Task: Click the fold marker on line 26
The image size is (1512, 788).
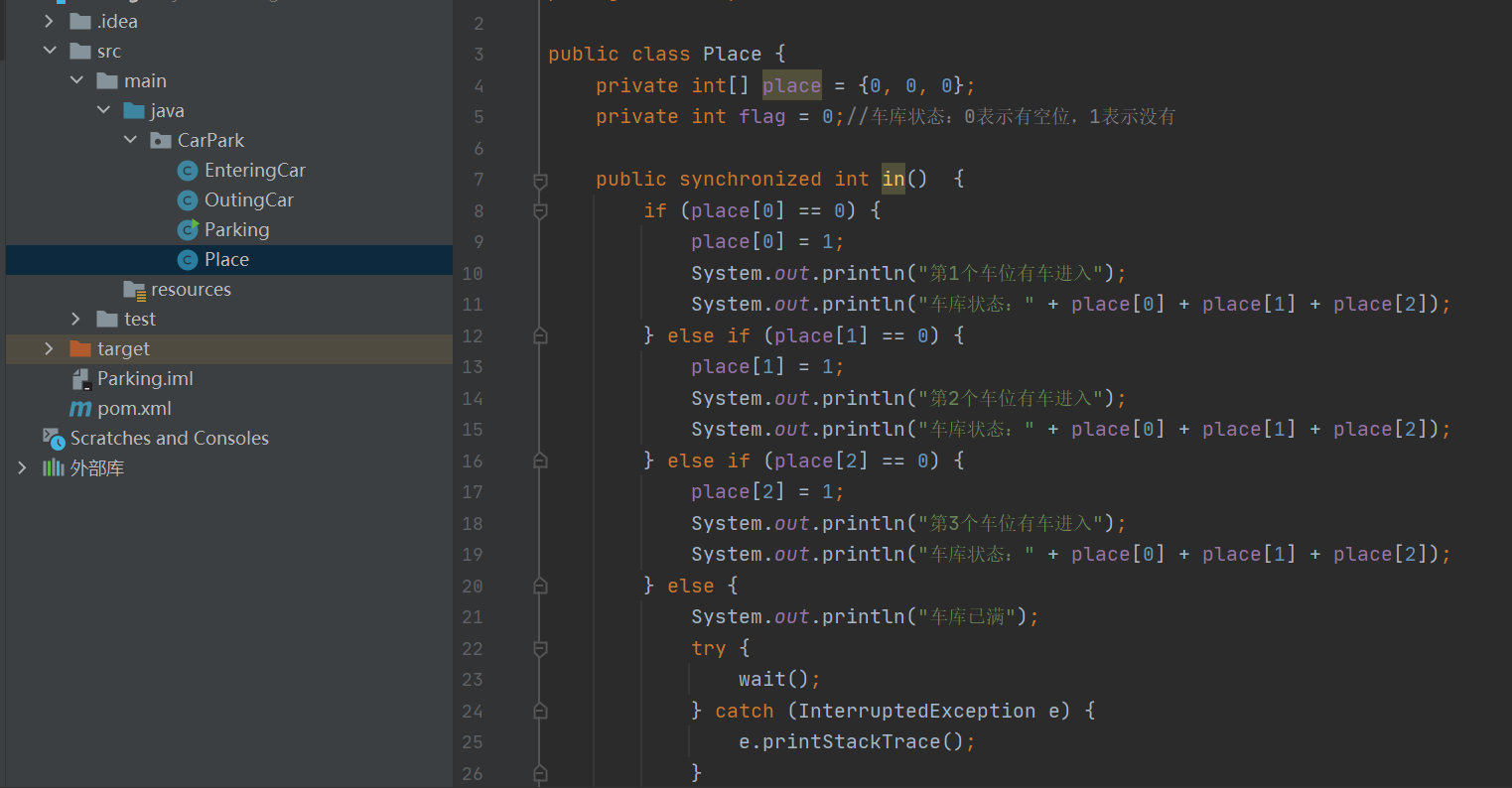Action: tap(540, 772)
